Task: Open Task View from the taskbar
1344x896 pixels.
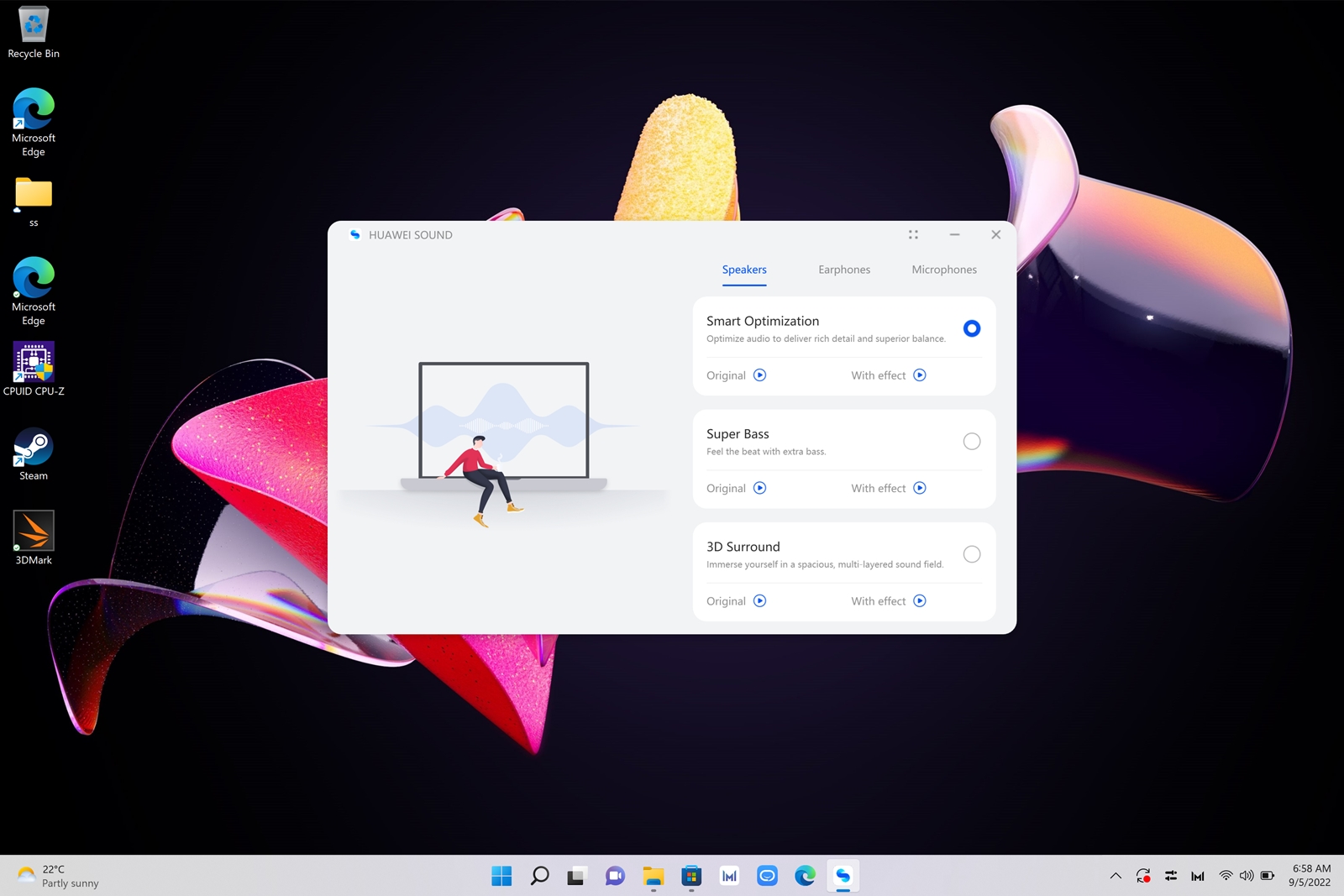Action: pos(576,876)
